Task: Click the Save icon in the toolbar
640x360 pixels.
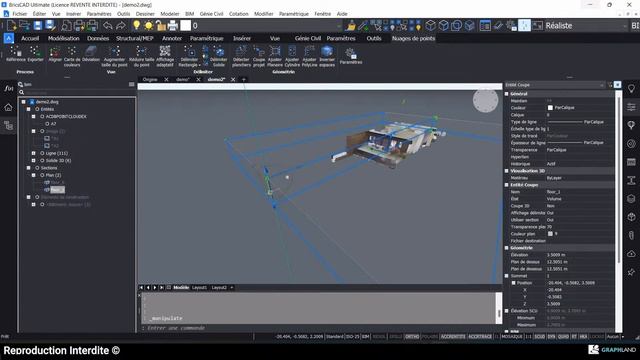Action: click(x=38, y=26)
